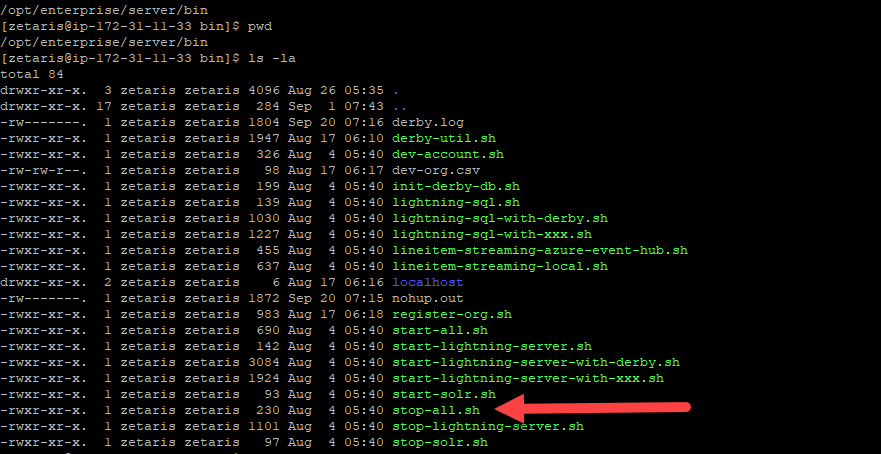881x454 pixels.
Task: Click the size value 1101 for stop-lightning-server.sh
Action: pyautogui.click(x=264, y=426)
